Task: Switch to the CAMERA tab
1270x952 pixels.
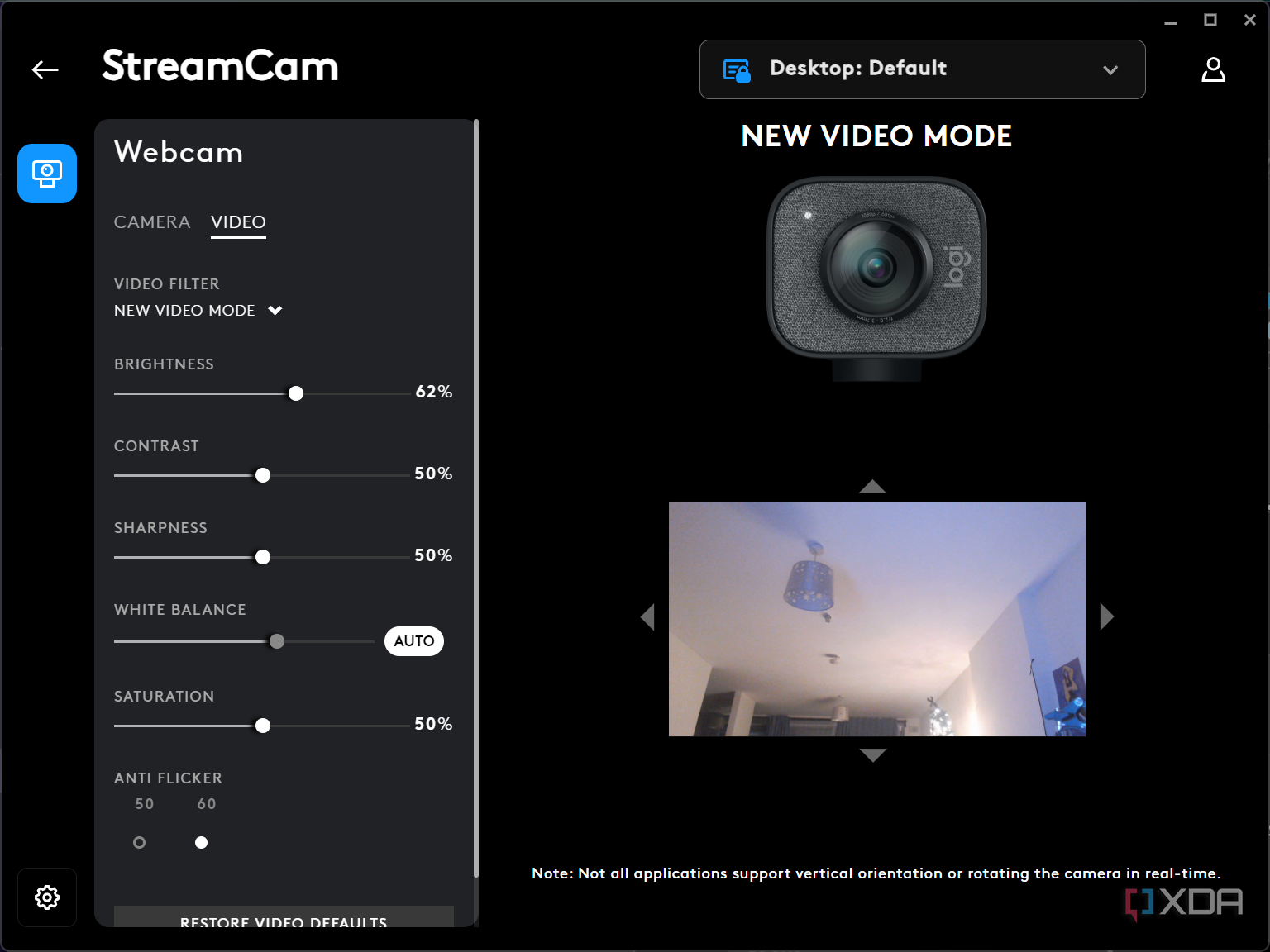Action: [x=152, y=222]
